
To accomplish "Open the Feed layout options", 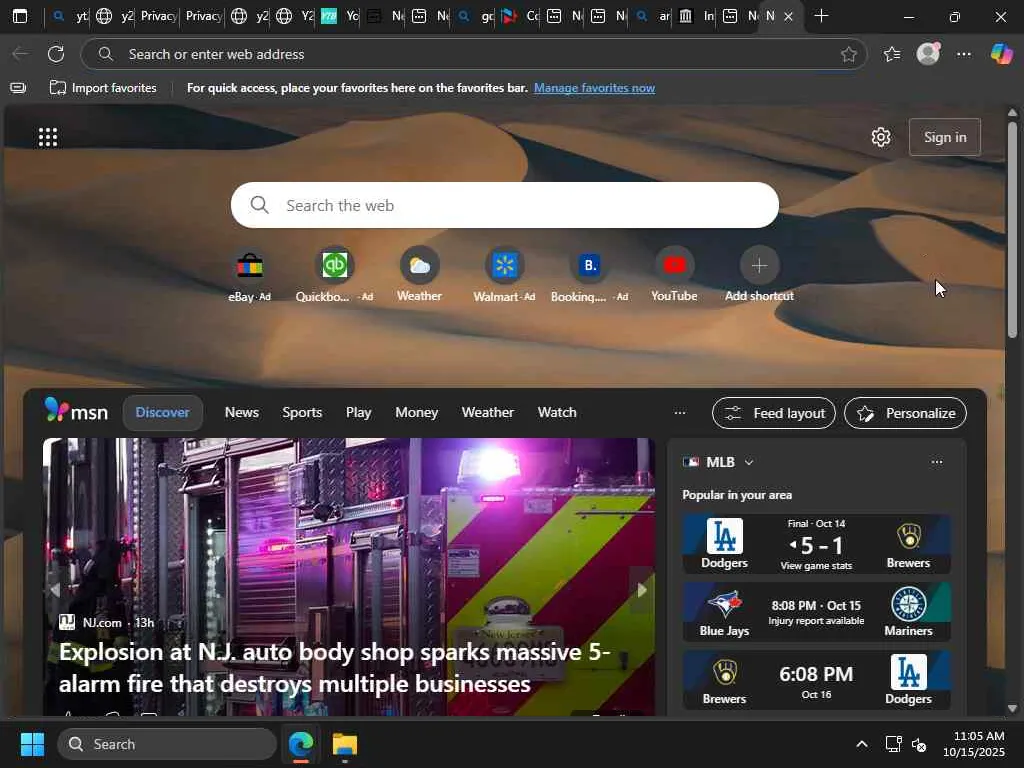I will [774, 413].
